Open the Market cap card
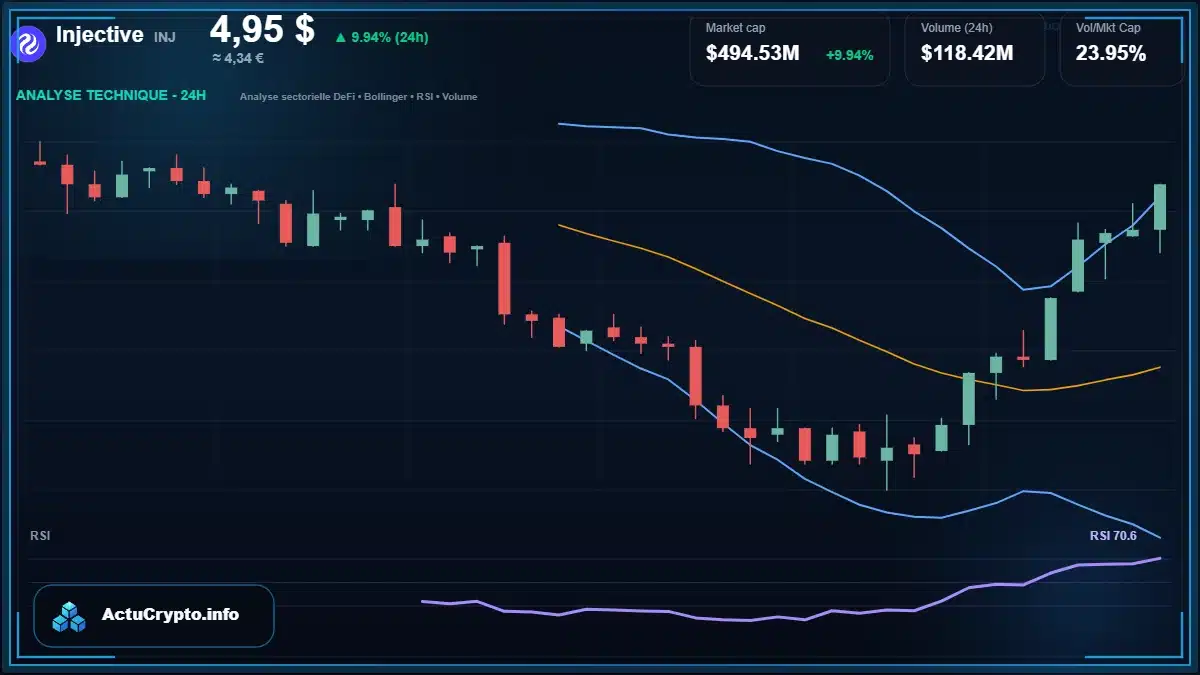 point(789,49)
